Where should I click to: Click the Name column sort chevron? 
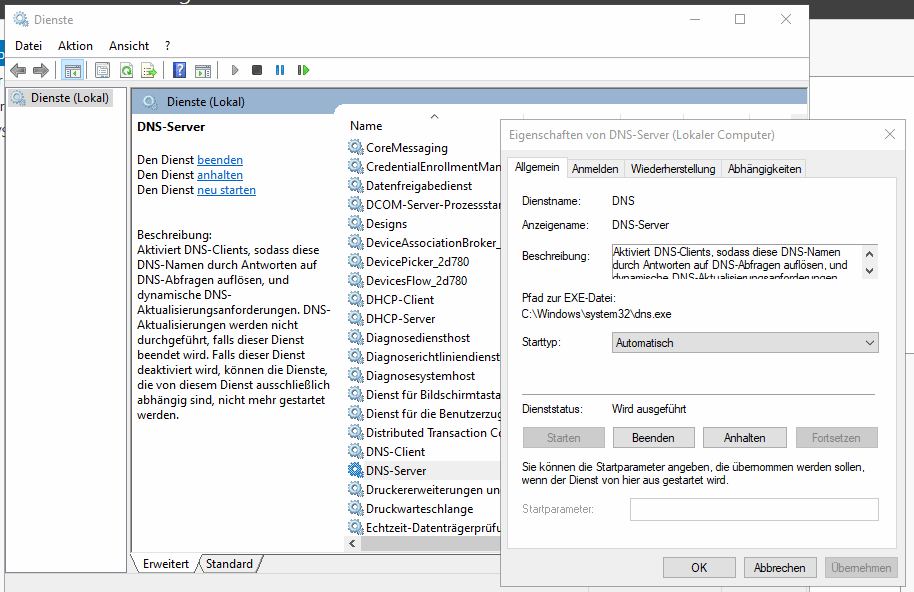433,115
